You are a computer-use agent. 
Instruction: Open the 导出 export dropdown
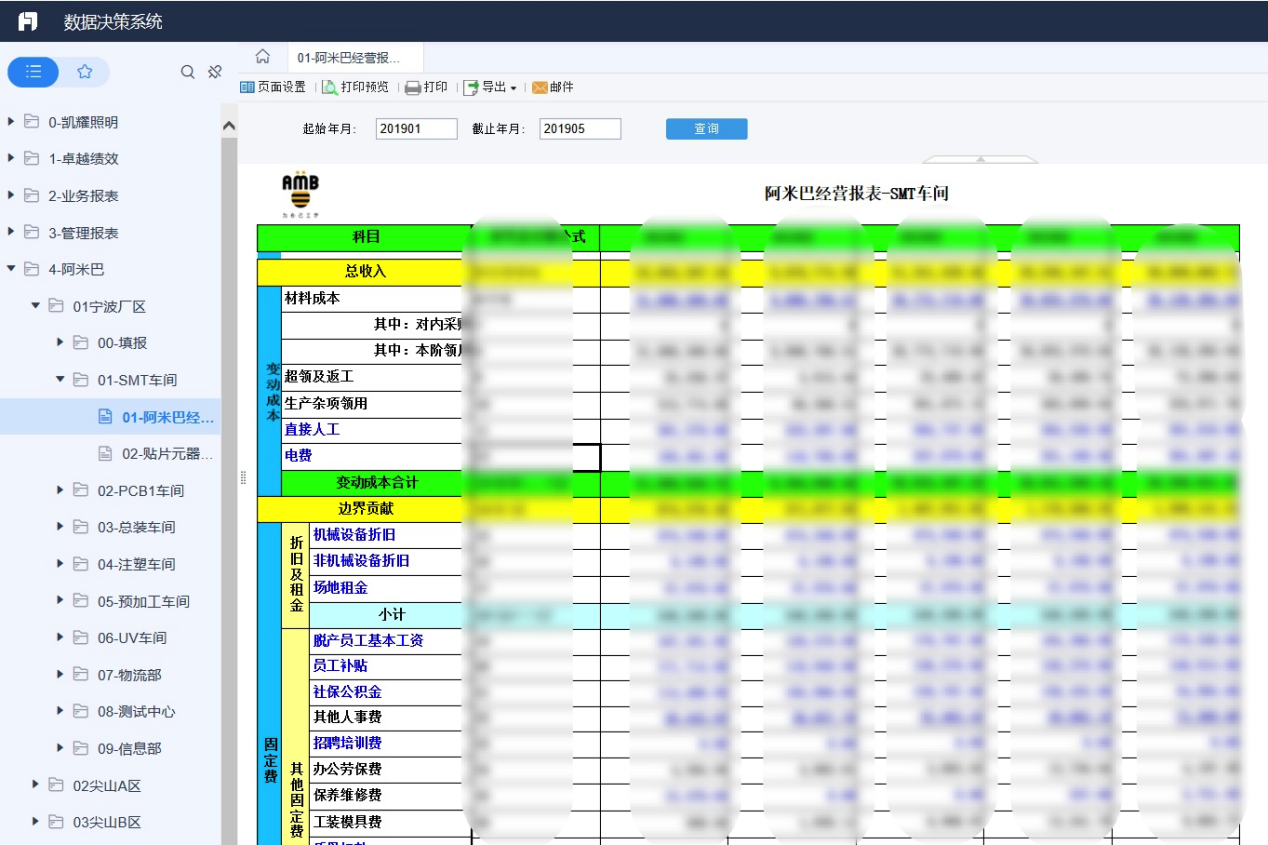tap(490, 87)
